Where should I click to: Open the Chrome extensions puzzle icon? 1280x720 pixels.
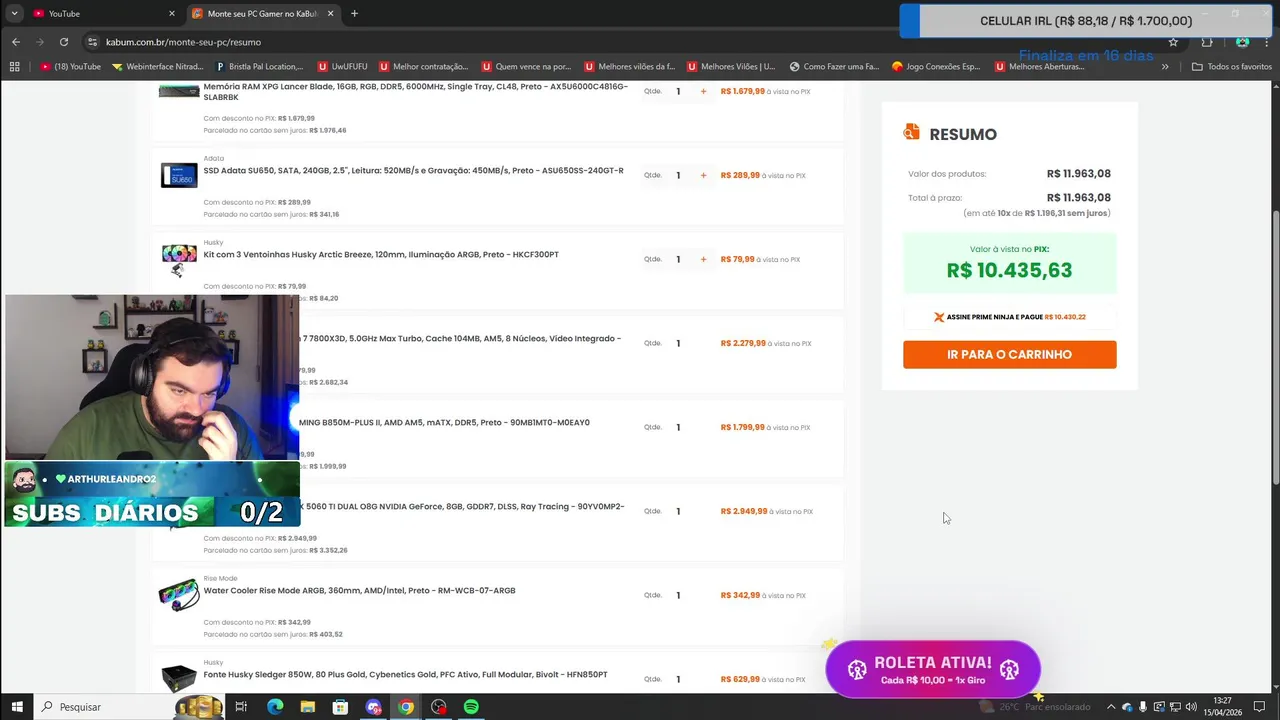pyautogui.click(x=1207, y=42)
